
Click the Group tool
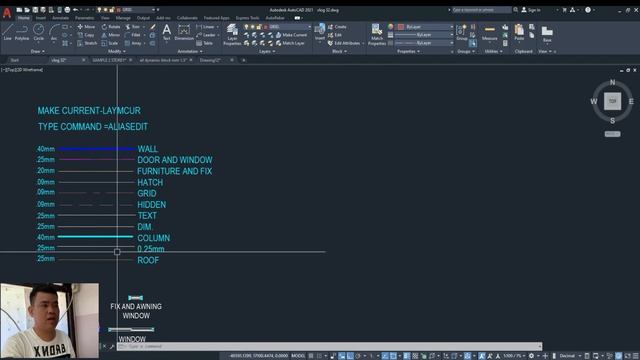[462, 32]
